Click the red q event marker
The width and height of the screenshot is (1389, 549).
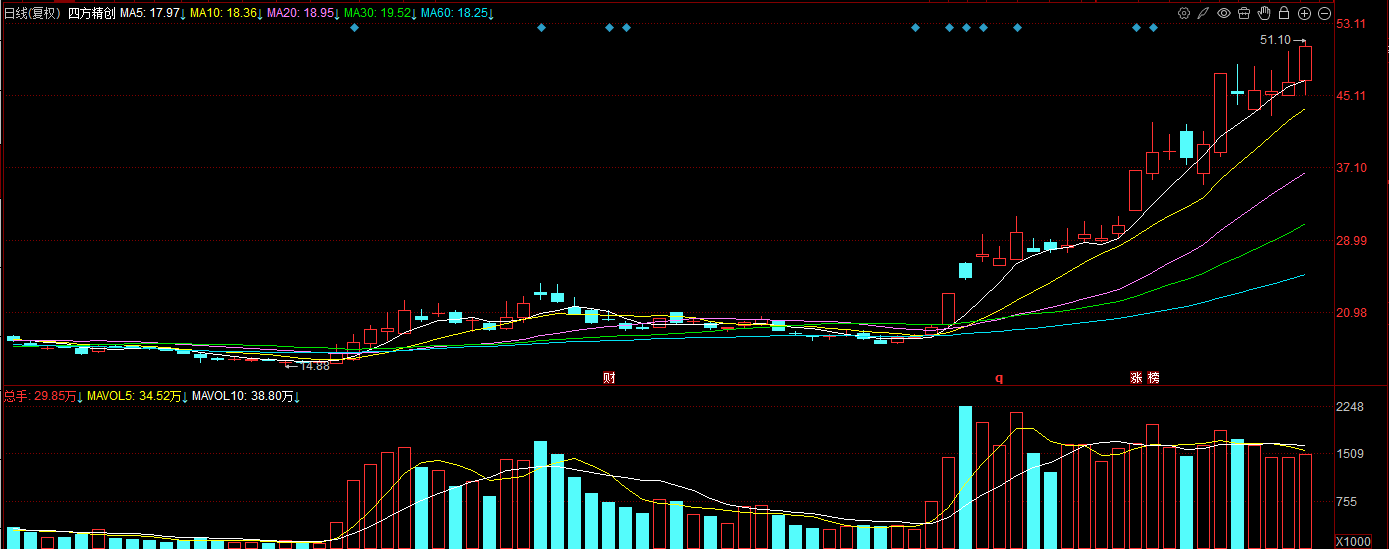[998, 378]
